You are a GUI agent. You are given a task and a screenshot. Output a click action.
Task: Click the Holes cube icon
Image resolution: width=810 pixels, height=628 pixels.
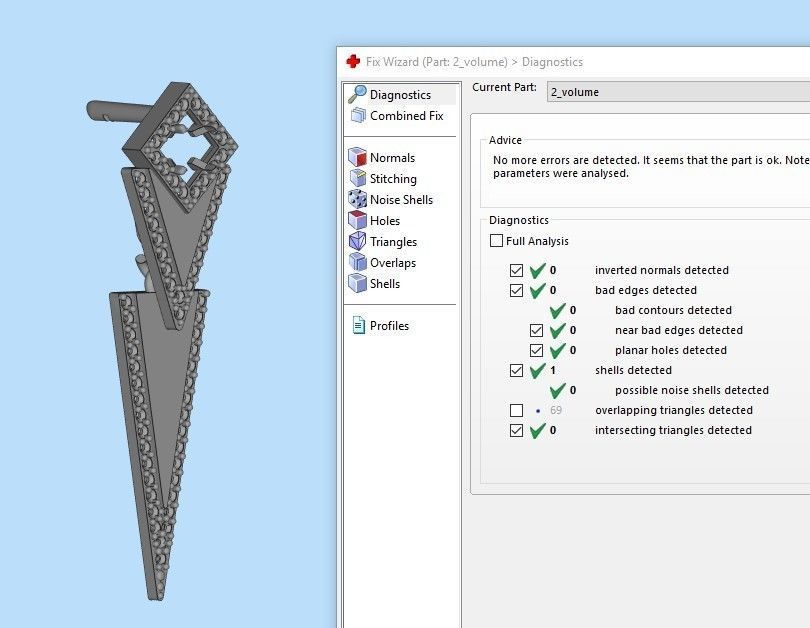click(357, 221)
